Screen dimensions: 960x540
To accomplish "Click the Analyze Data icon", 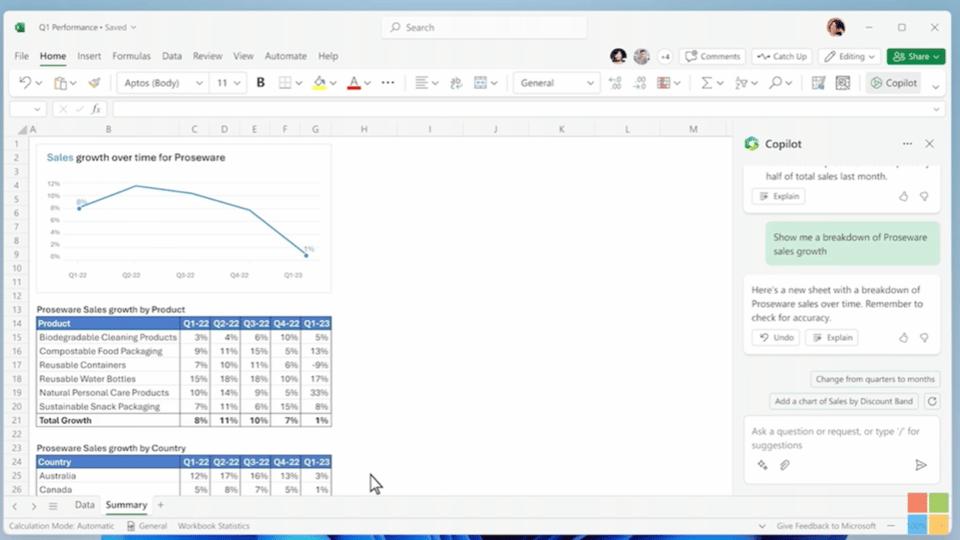I will click(843, 83).
